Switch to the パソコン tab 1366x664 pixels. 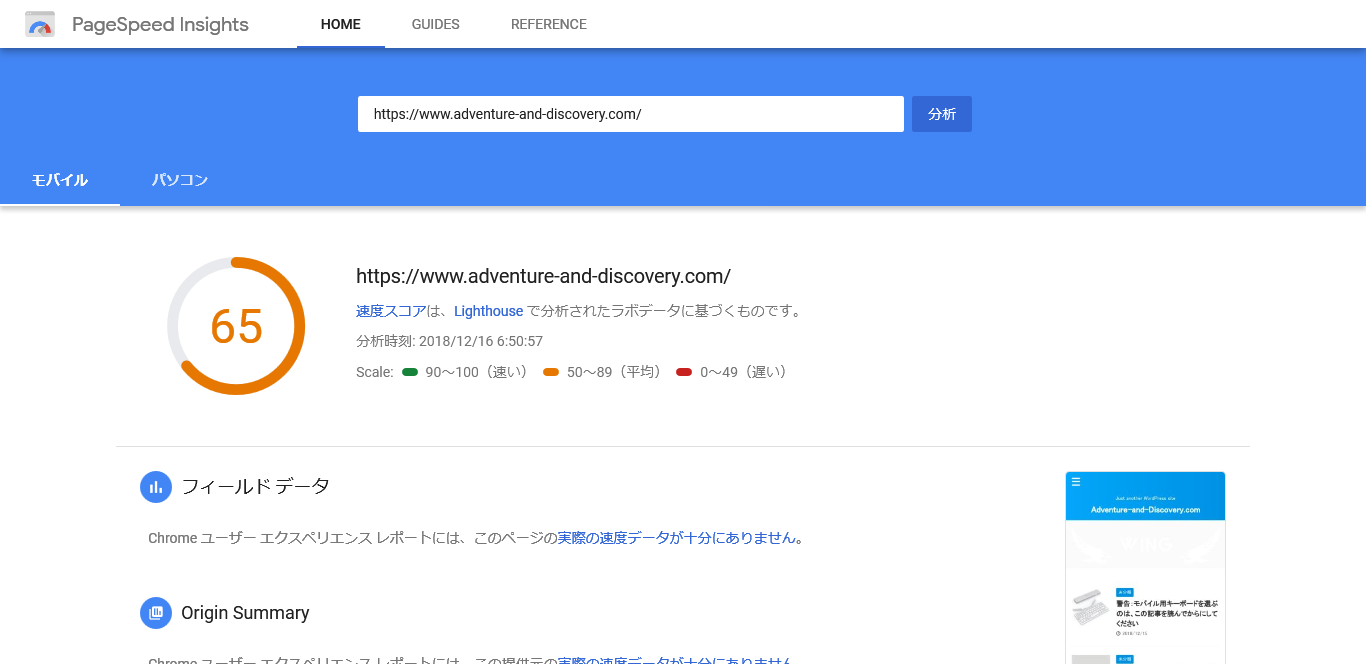(x=180, y=180)
